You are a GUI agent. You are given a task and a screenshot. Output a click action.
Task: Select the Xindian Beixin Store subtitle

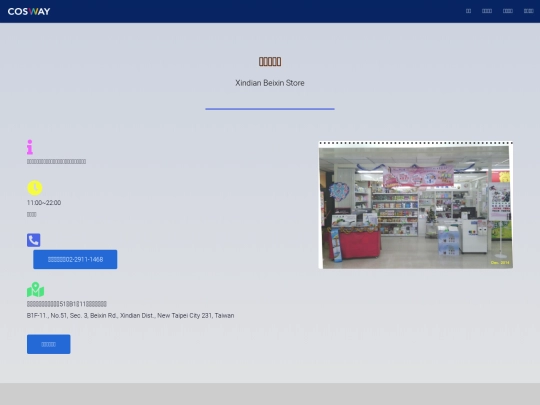270,83
